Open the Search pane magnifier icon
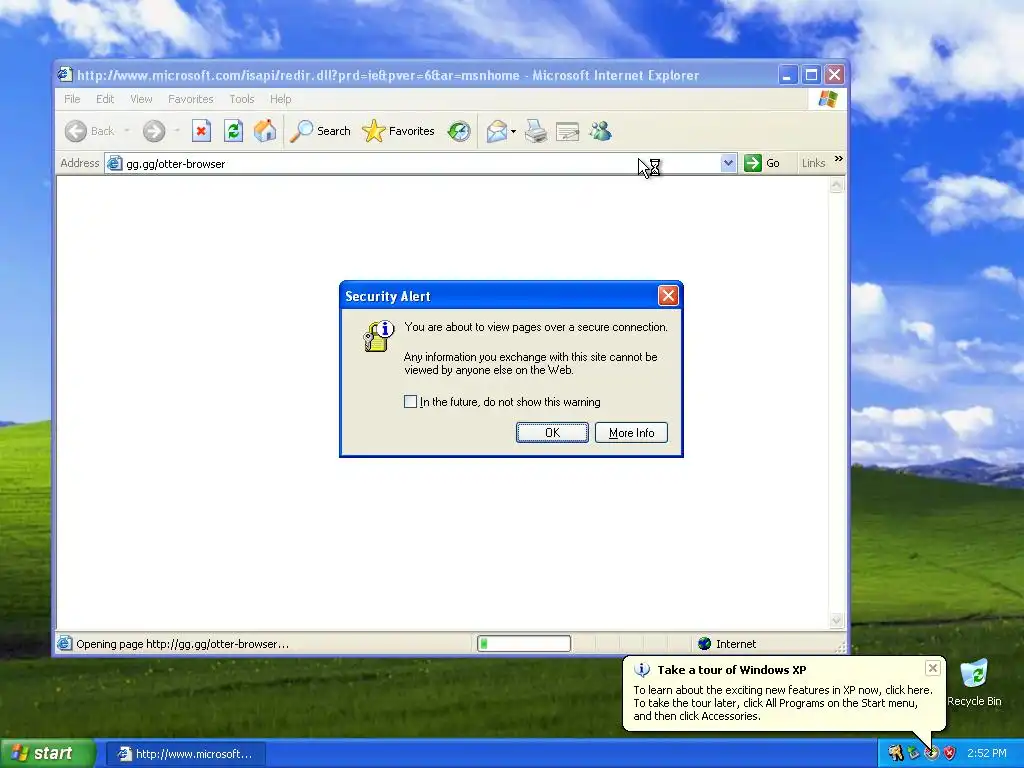Viewport: 1024px width, 768px height. coord(301,131)
